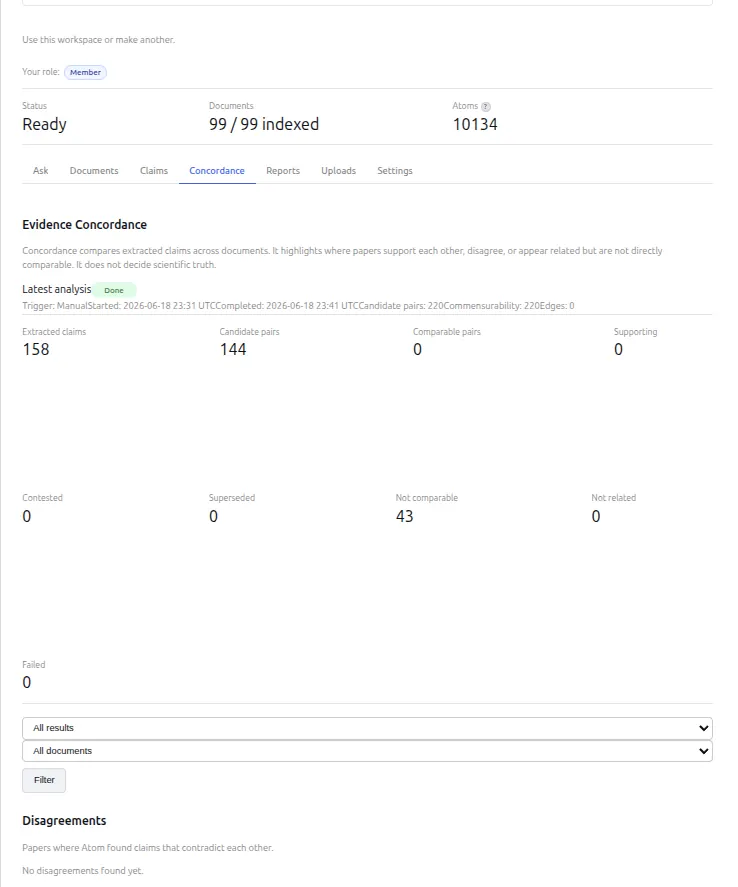Switch to the Documents tab
Screen dimensions: 738x887
point(94,171)
